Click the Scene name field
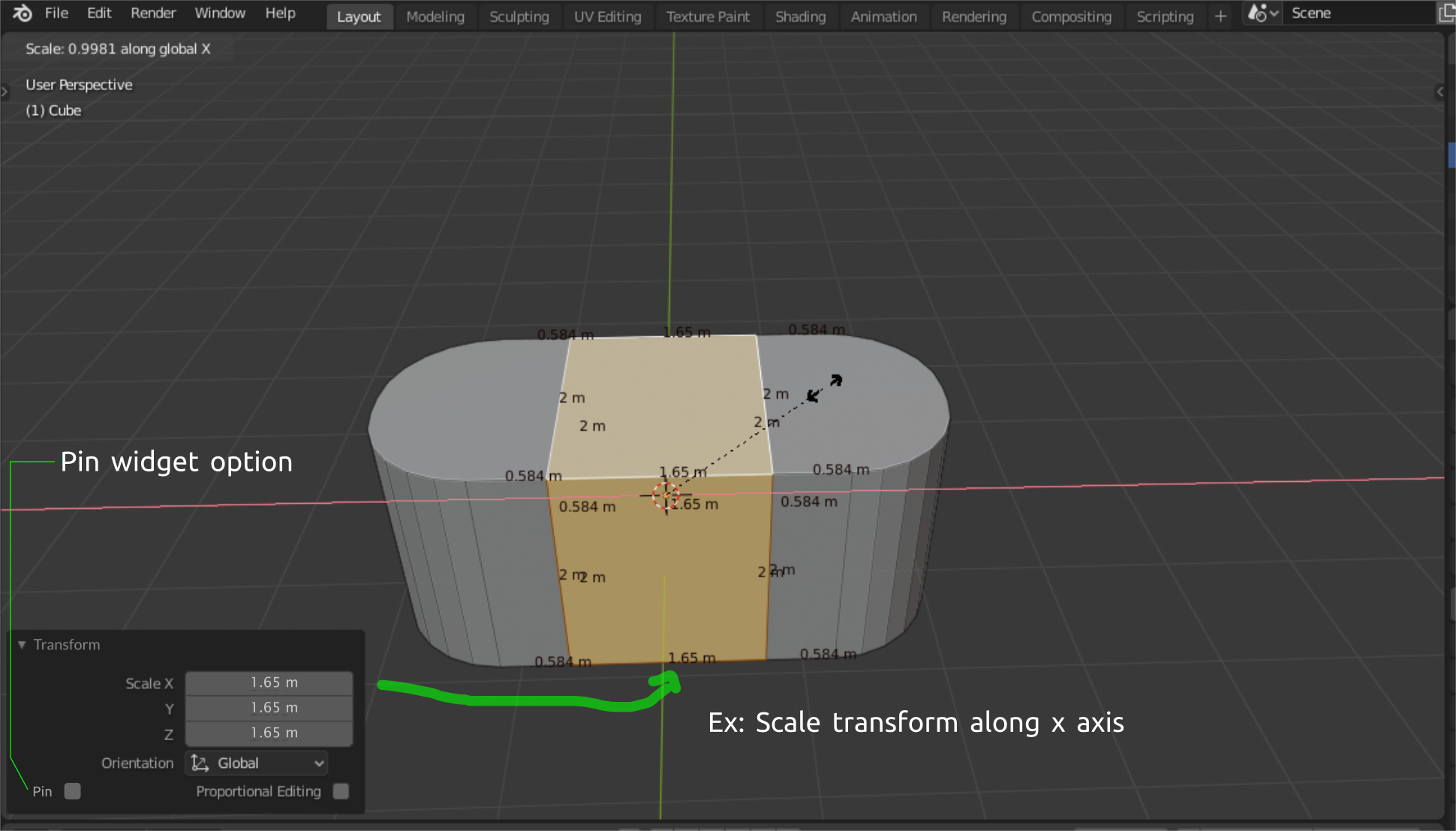Image resolution: width=1456 pixels, height=831 pixels. point(1358,14)
